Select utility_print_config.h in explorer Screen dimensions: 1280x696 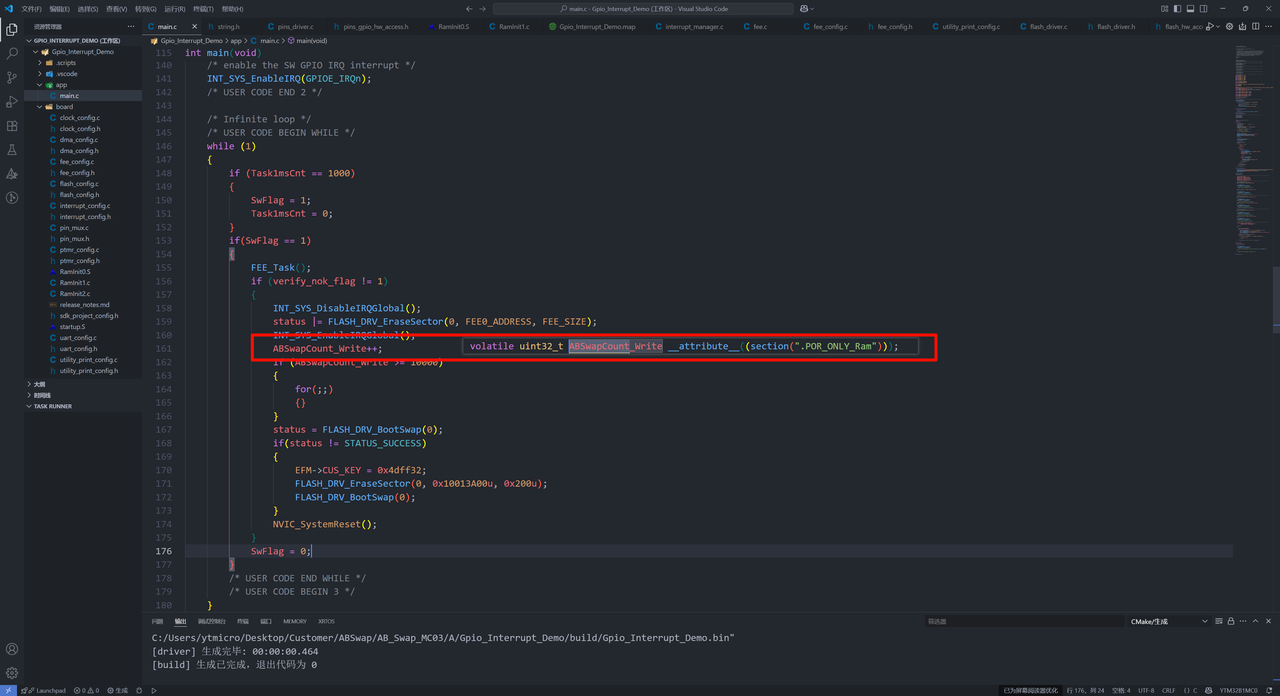click(x=88, y=370)
